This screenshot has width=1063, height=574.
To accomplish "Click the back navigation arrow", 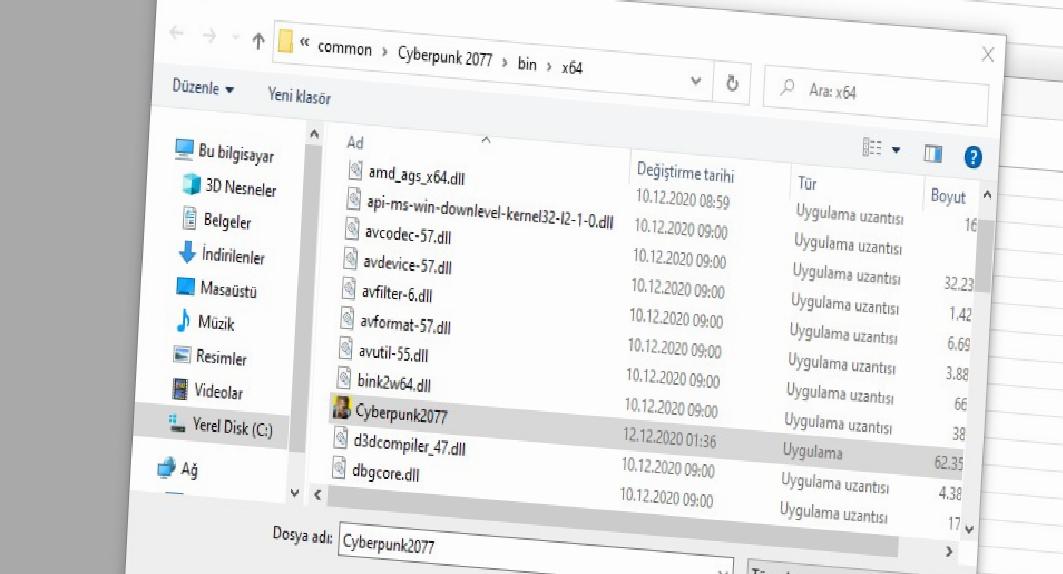I will (177, 33).
